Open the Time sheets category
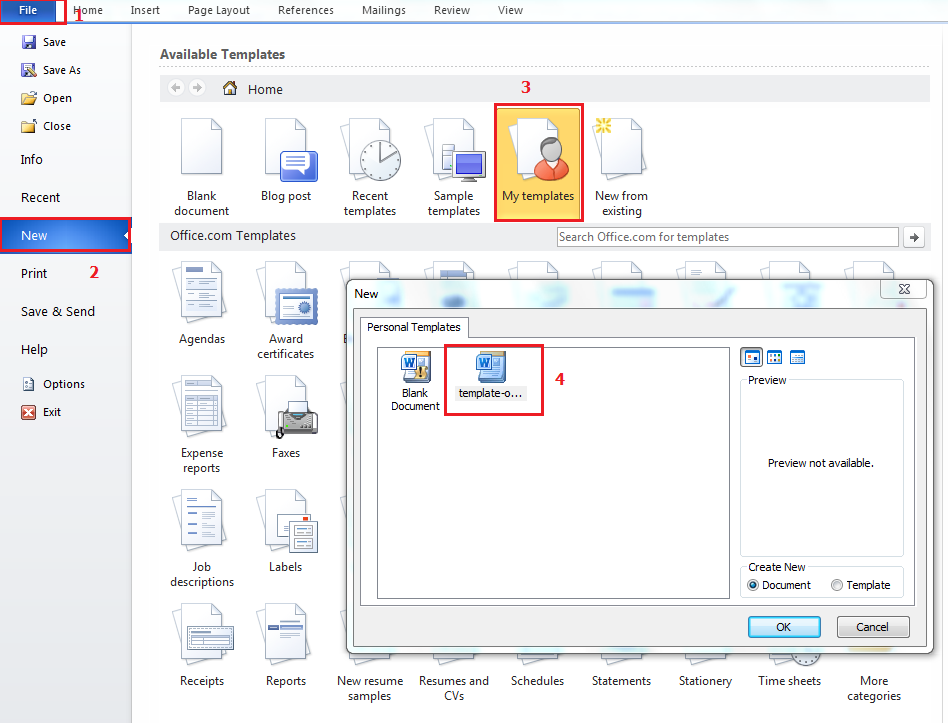 (790, 681)
